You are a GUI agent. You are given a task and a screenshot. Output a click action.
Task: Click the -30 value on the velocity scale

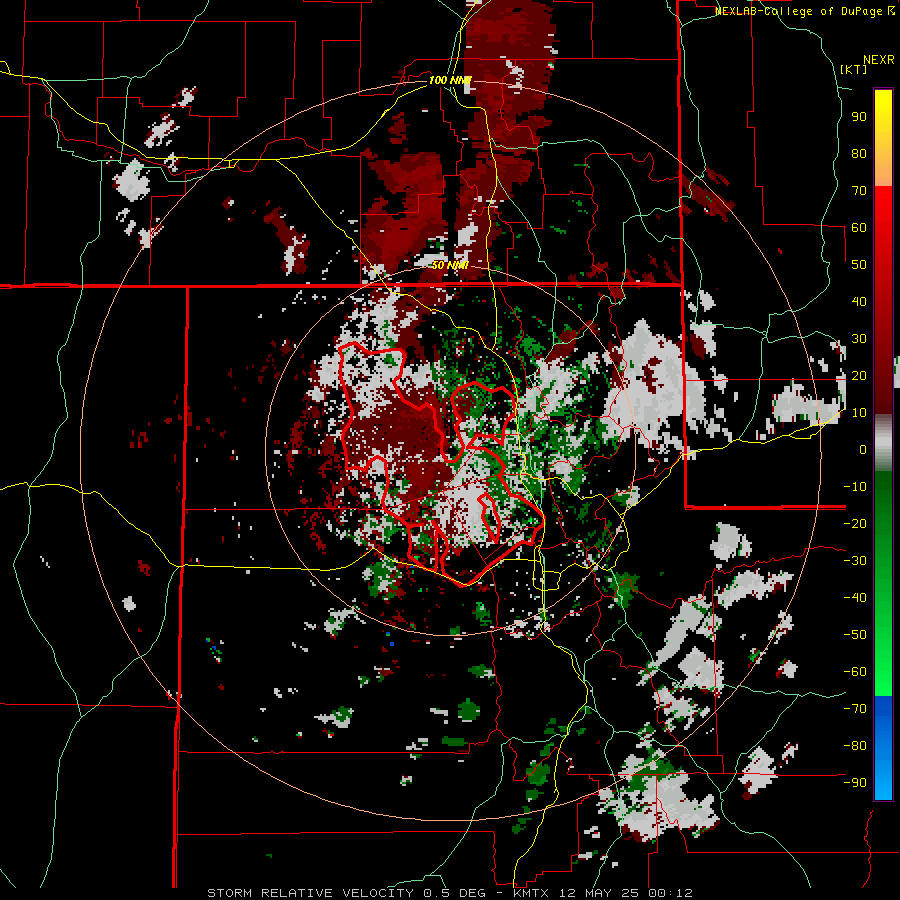[x=855, y=561]
